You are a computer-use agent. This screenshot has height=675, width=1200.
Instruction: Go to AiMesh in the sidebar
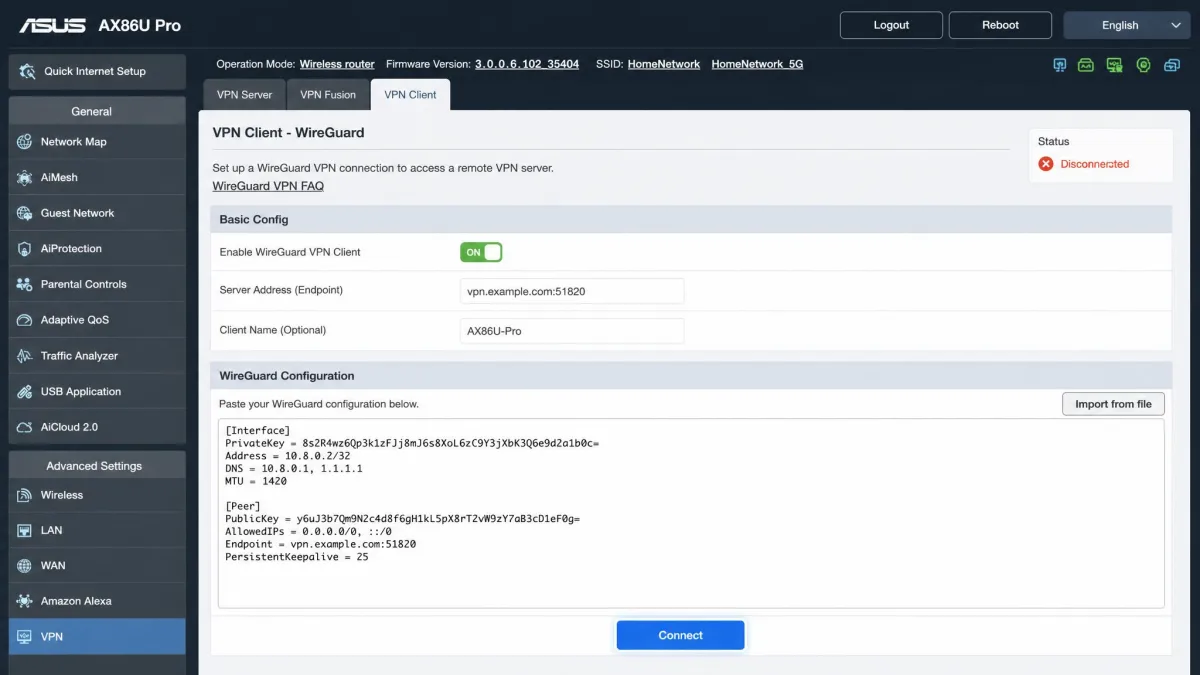[x=96, y=177]
